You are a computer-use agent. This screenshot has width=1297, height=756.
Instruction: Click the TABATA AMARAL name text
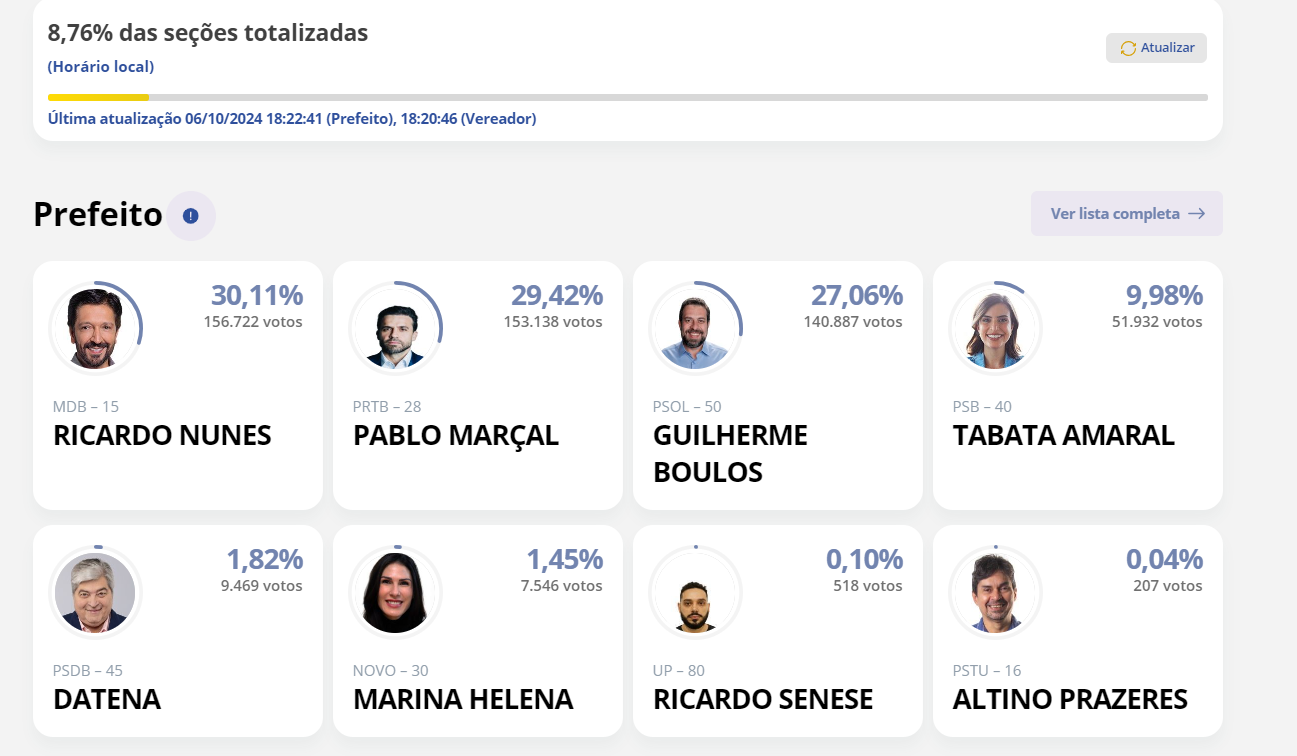pos(1064,436)
